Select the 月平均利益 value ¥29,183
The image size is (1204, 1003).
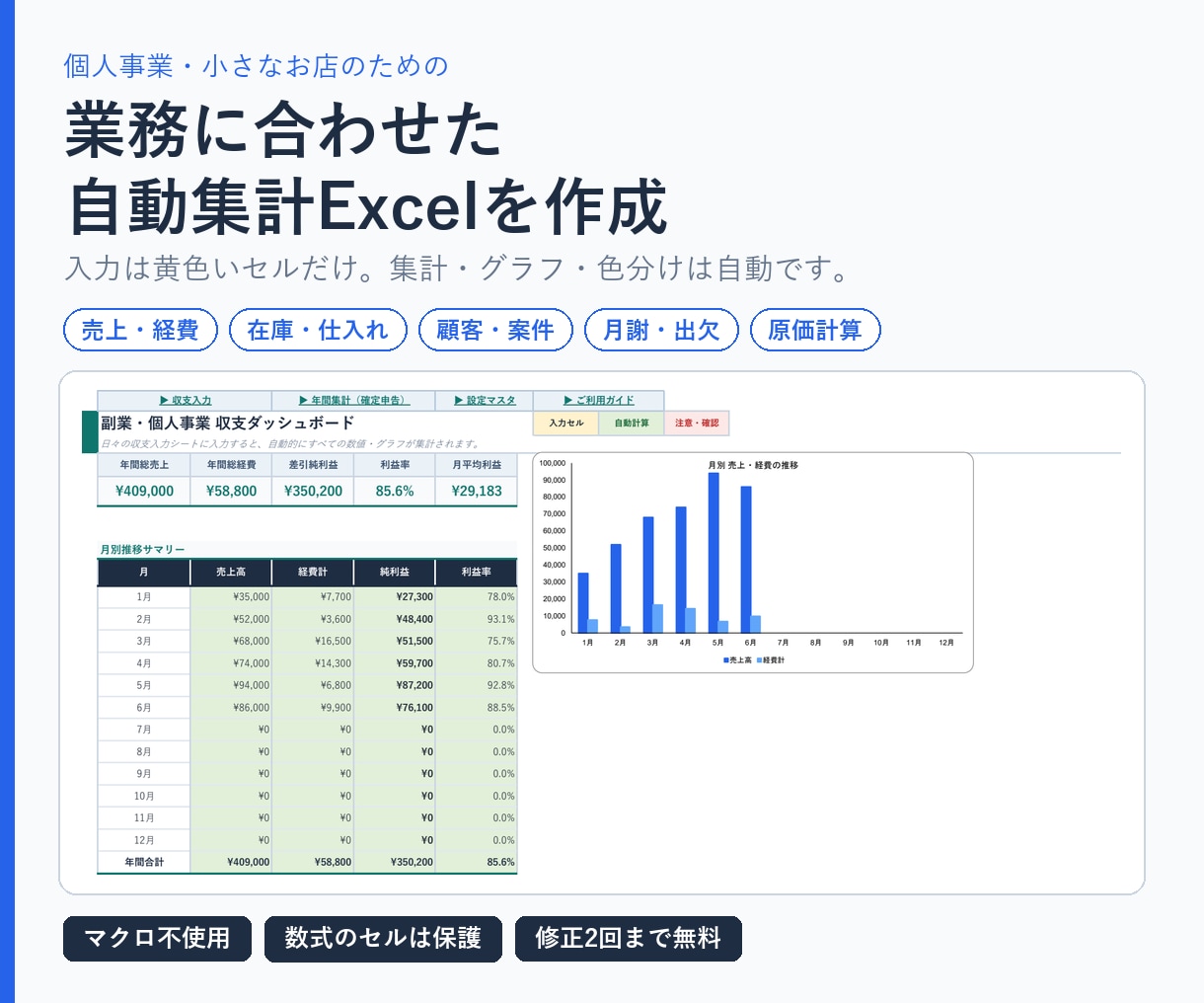(477, 491)
